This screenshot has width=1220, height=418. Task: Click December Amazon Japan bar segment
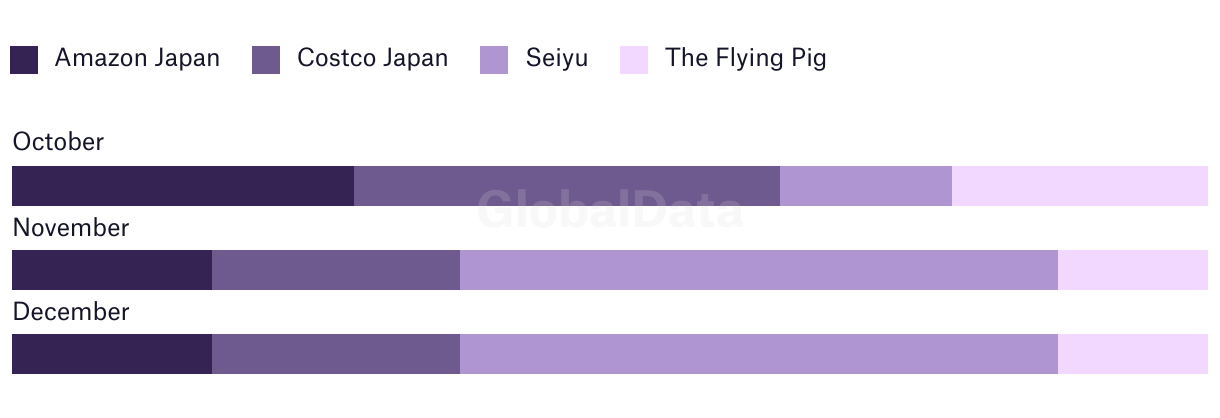(x=112, y=354)
